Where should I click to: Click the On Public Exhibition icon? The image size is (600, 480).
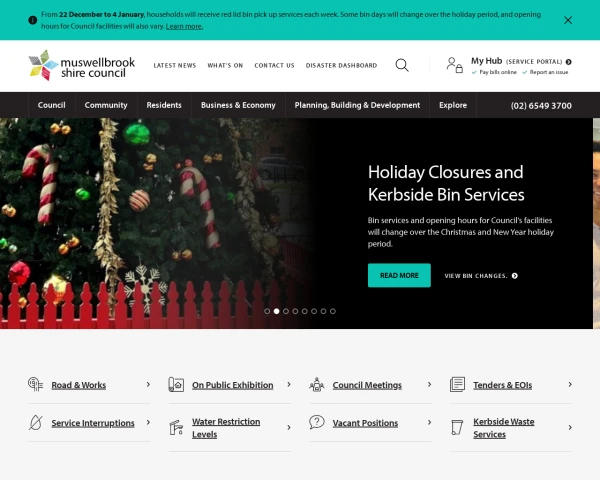[176, 384]
